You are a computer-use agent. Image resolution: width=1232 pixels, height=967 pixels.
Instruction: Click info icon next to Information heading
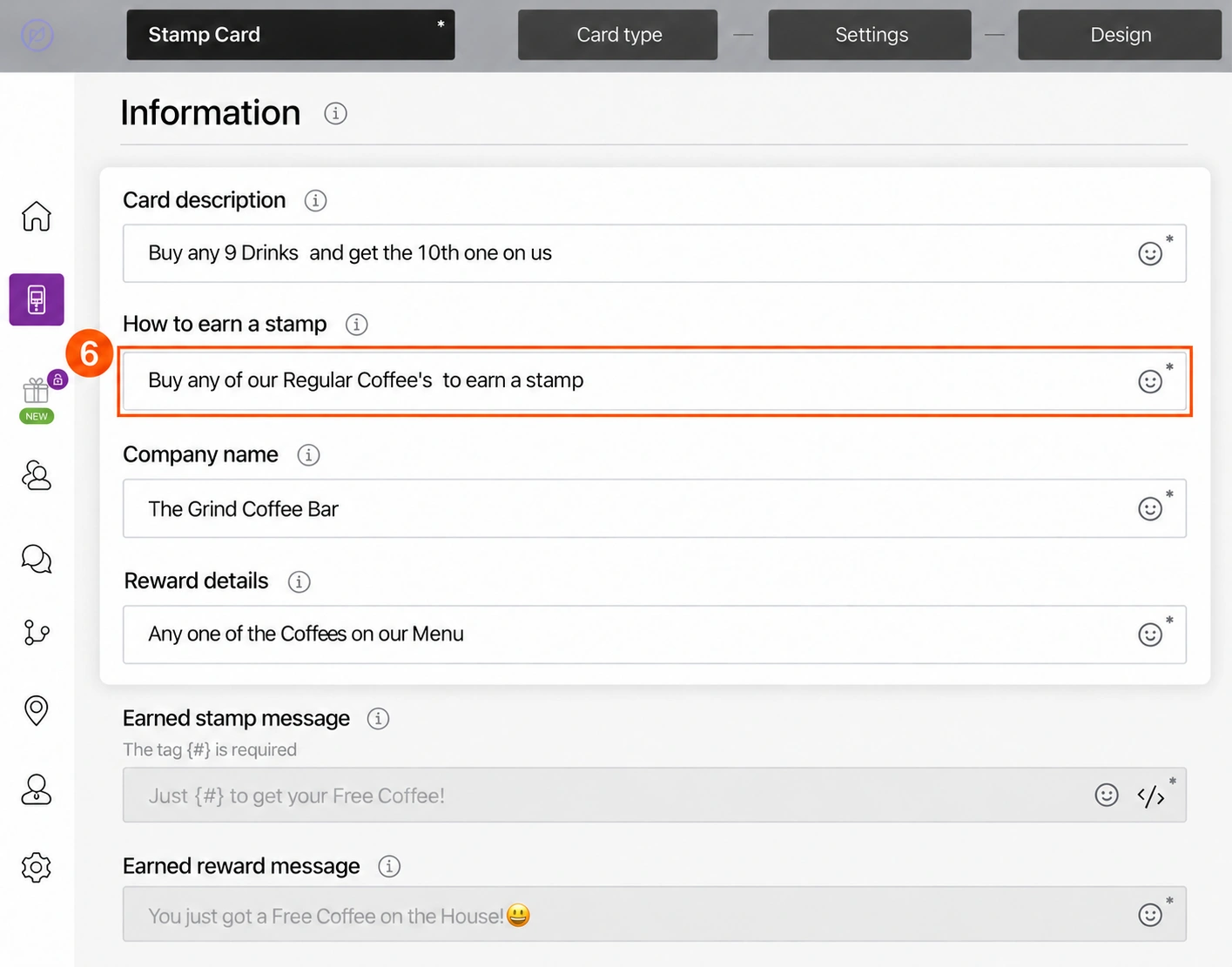coord(335,113)
